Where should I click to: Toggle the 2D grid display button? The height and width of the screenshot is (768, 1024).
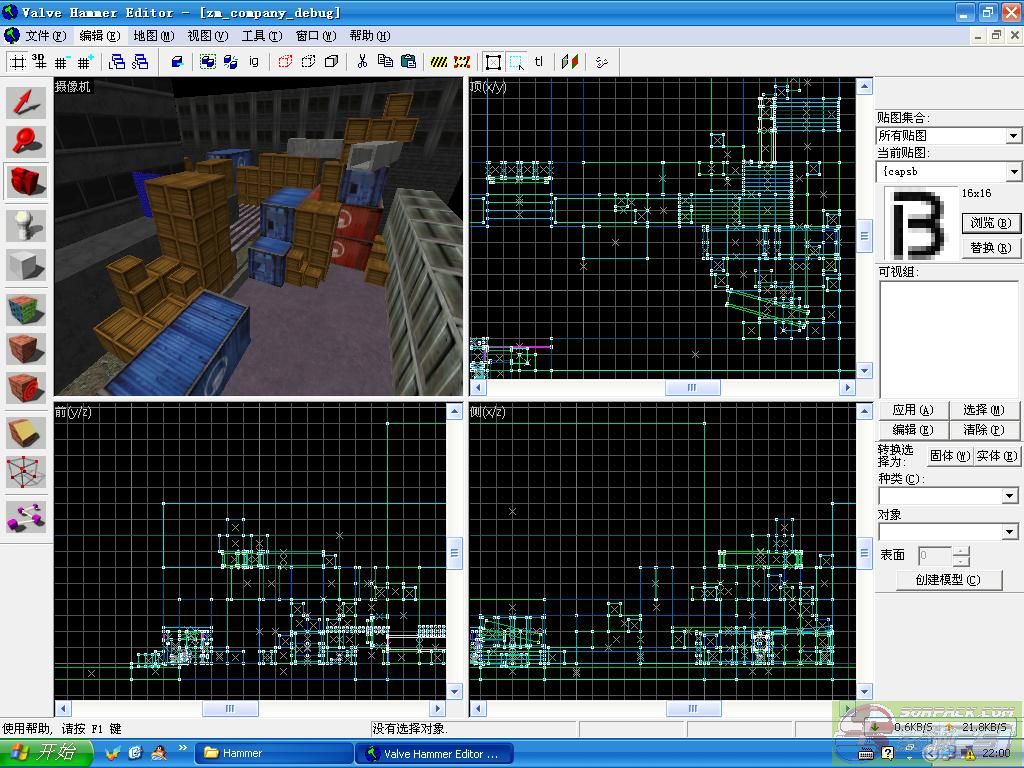click(17, 62)
